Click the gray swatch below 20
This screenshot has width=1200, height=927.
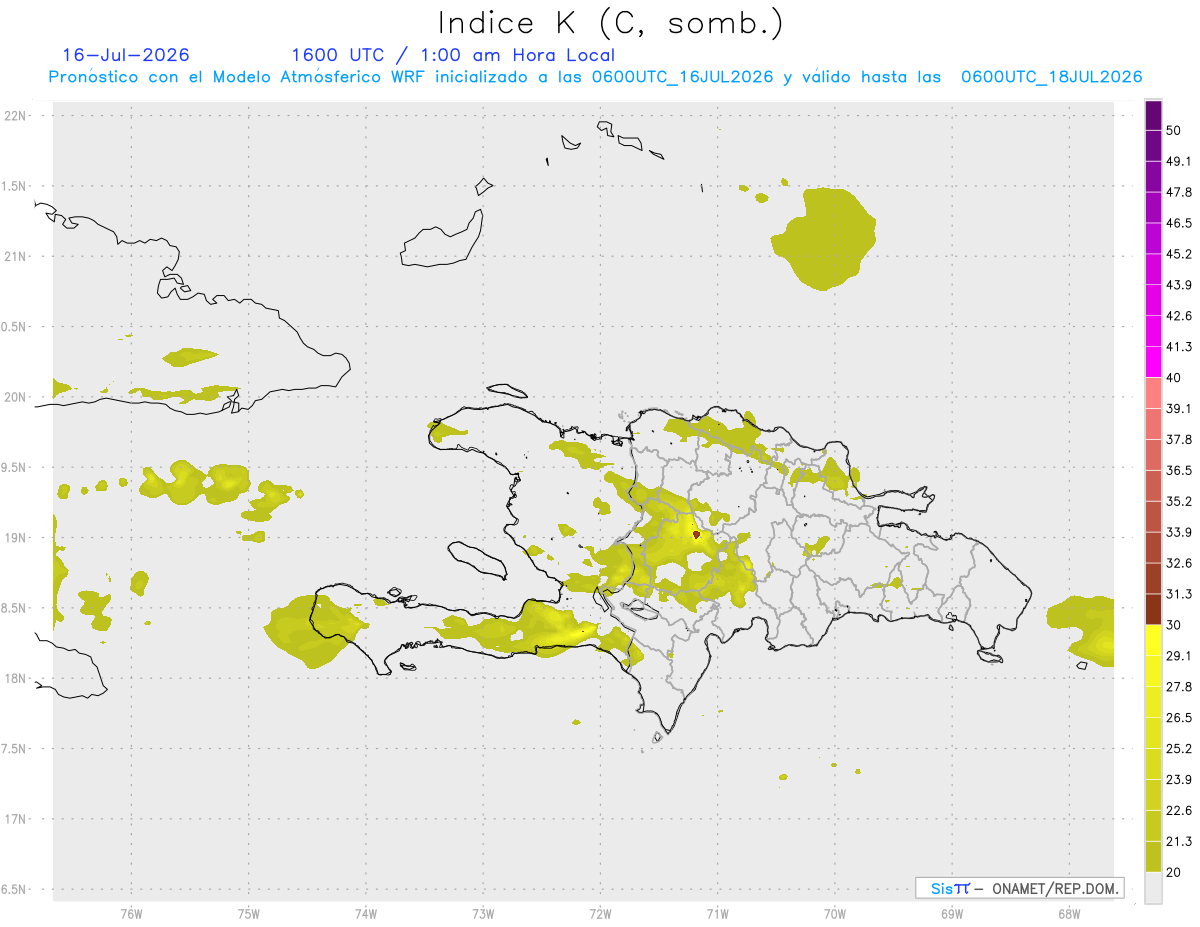(1153, 887)
